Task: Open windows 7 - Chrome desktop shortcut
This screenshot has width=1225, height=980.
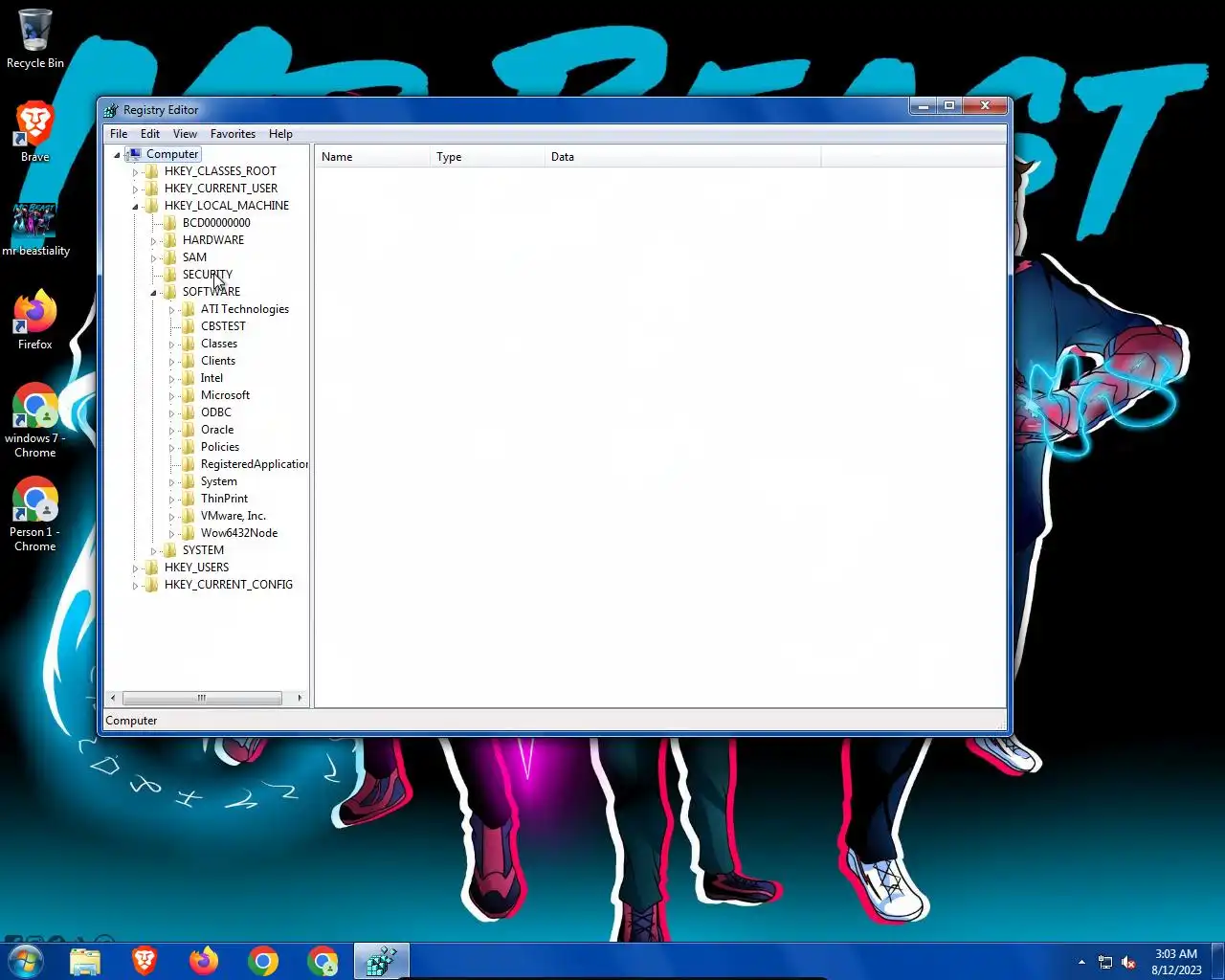Action: (35, 421)
